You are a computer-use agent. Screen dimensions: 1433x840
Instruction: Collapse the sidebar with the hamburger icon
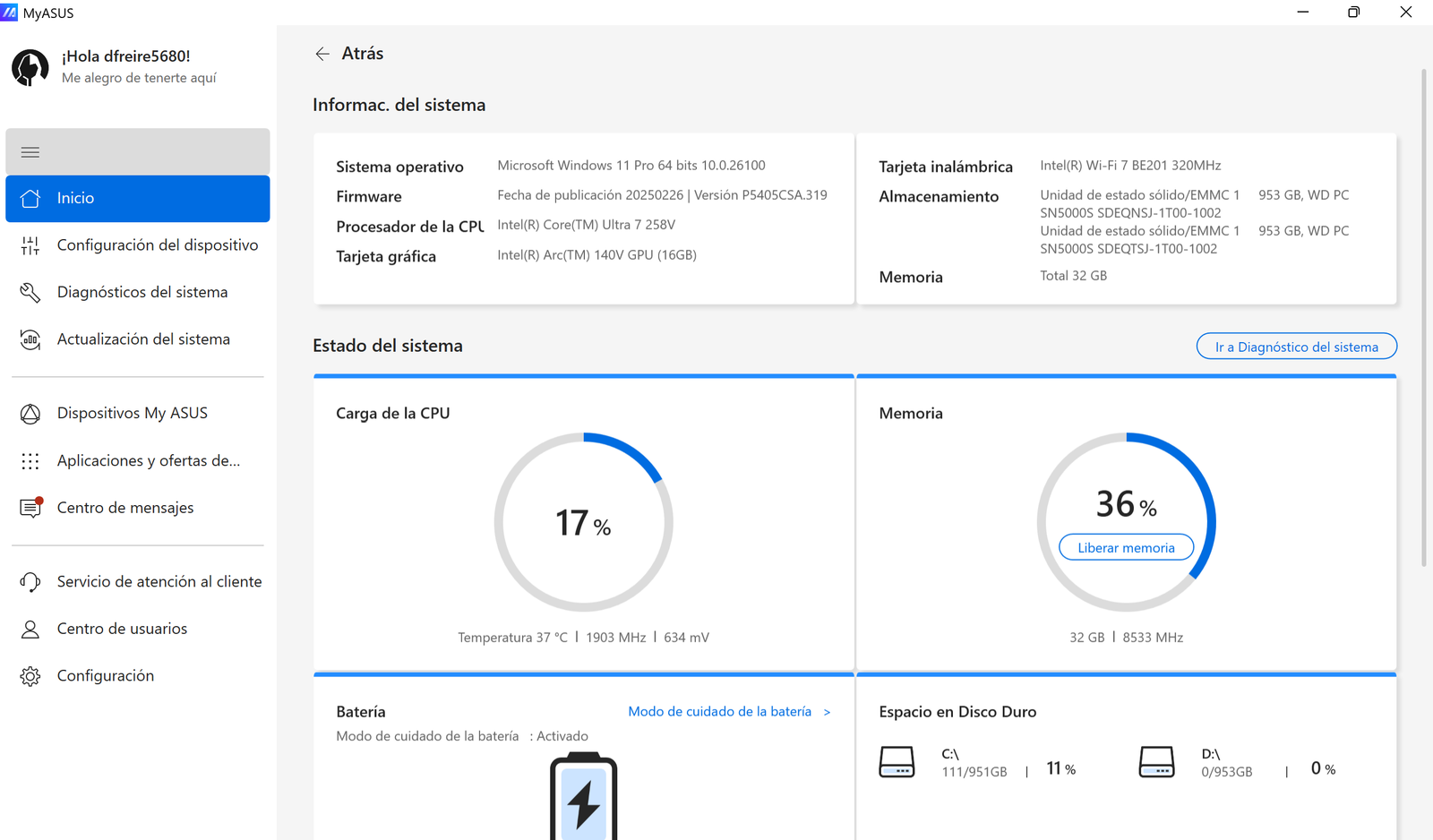[30, 152]
